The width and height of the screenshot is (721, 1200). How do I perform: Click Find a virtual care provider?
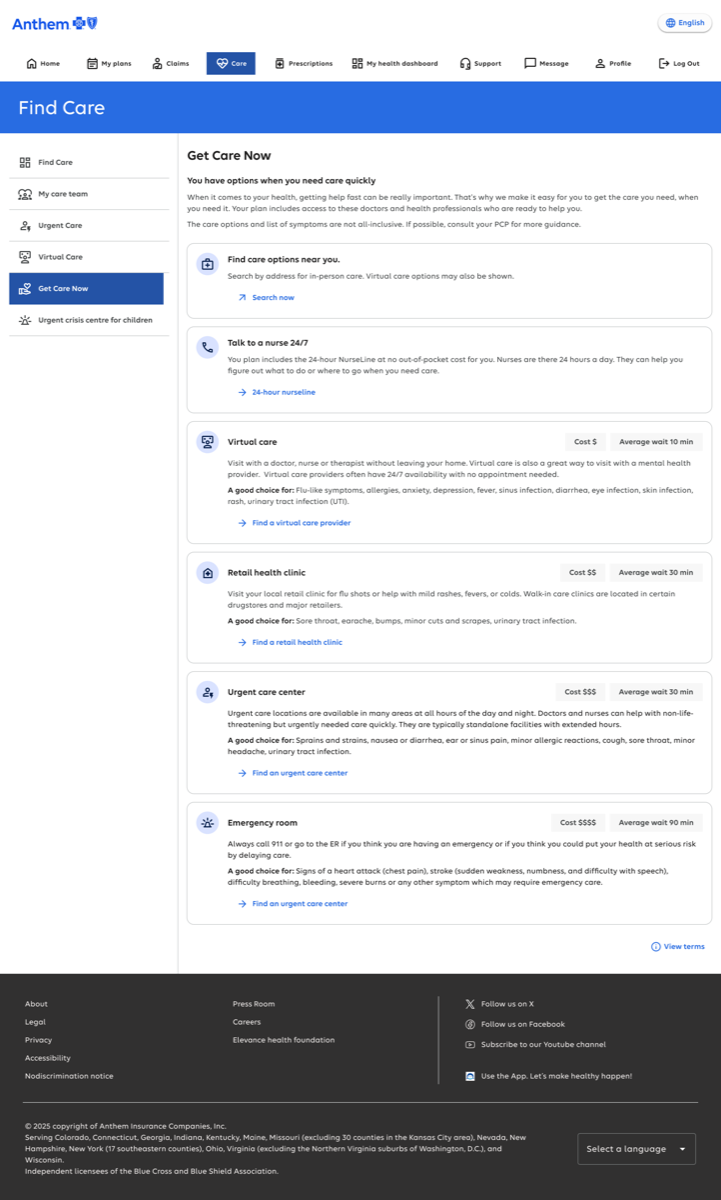pos(294,523)
